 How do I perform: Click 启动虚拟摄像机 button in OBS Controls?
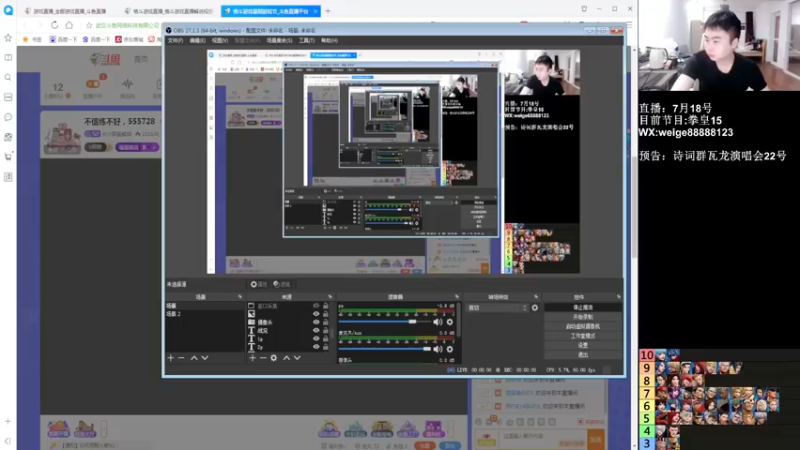(x=583, y=327)
